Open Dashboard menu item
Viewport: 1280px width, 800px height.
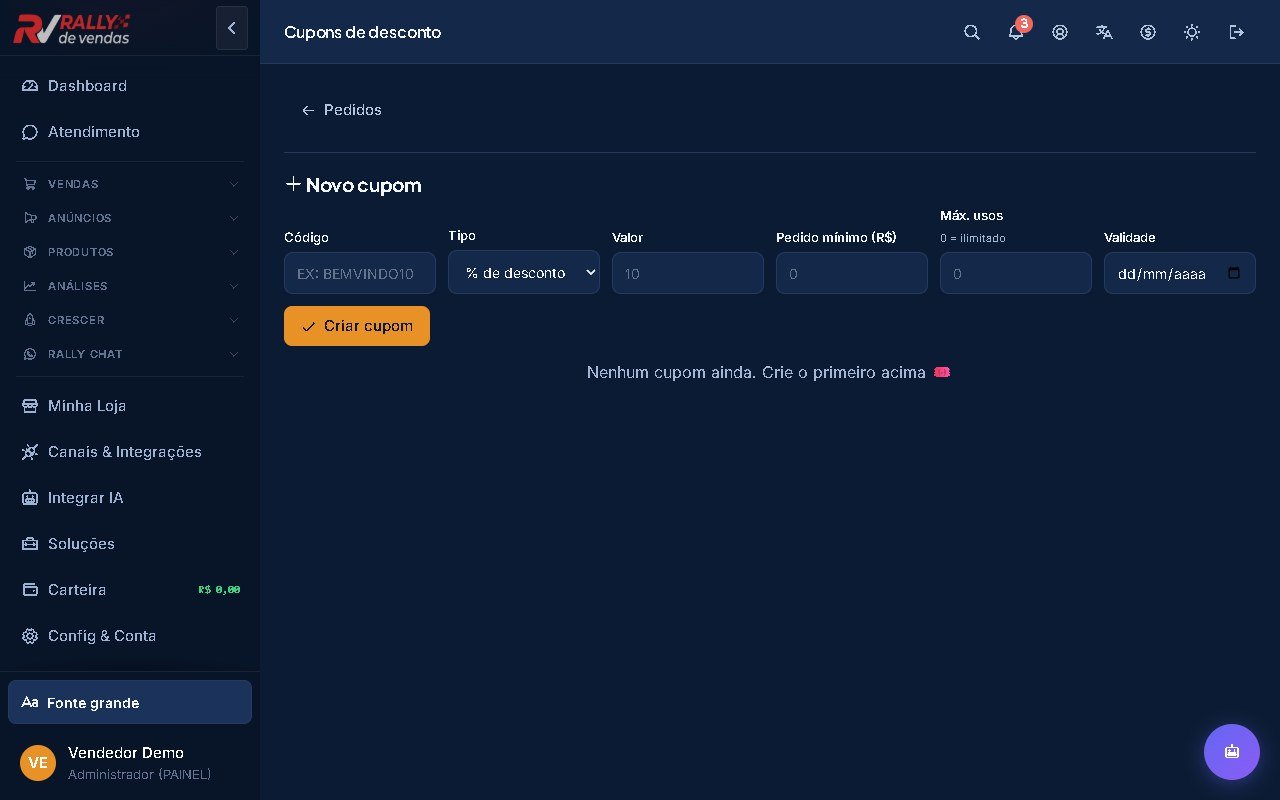tap(130, 86)
